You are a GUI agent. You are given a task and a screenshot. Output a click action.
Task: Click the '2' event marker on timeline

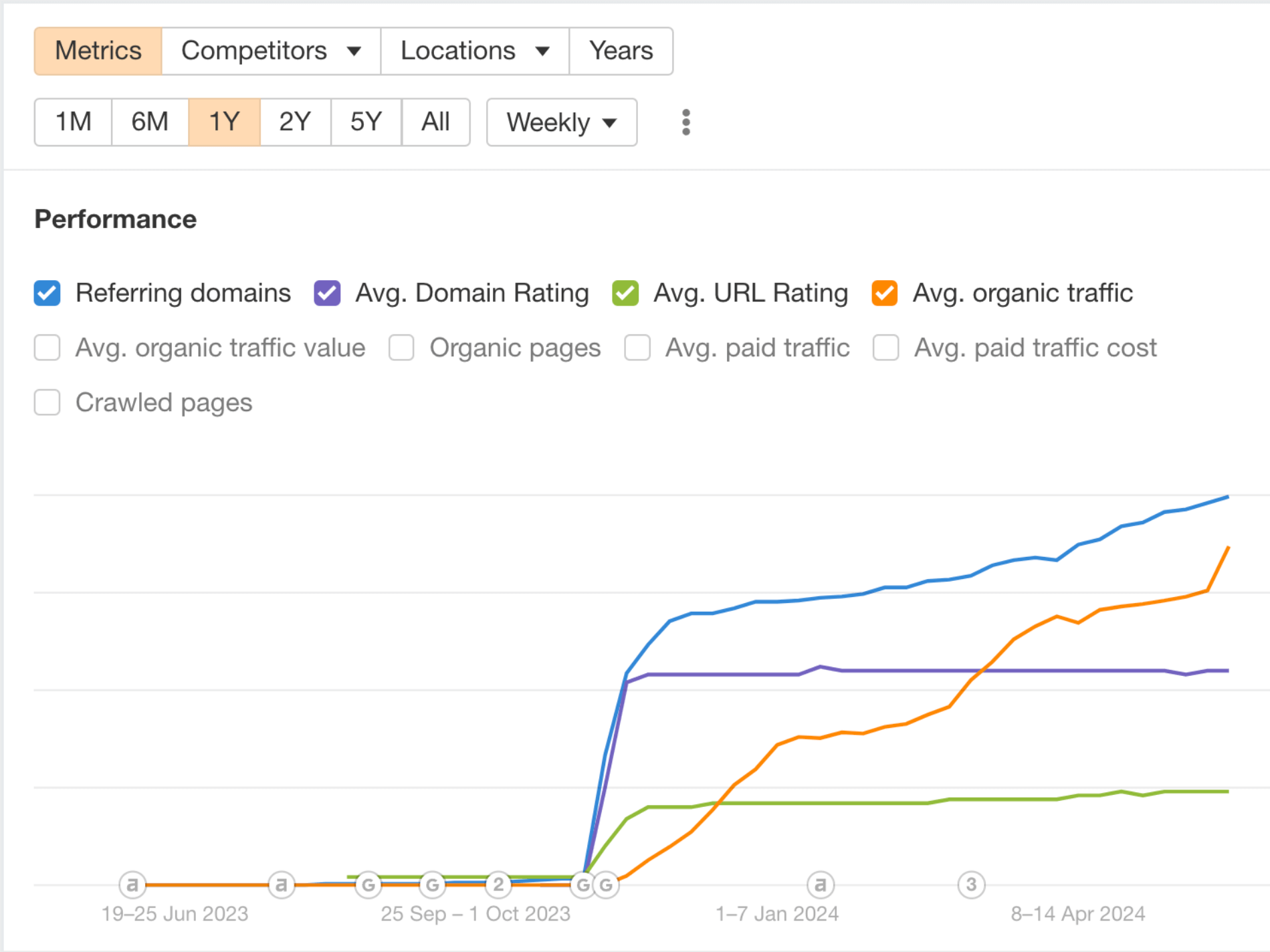(x=498, y=884)
